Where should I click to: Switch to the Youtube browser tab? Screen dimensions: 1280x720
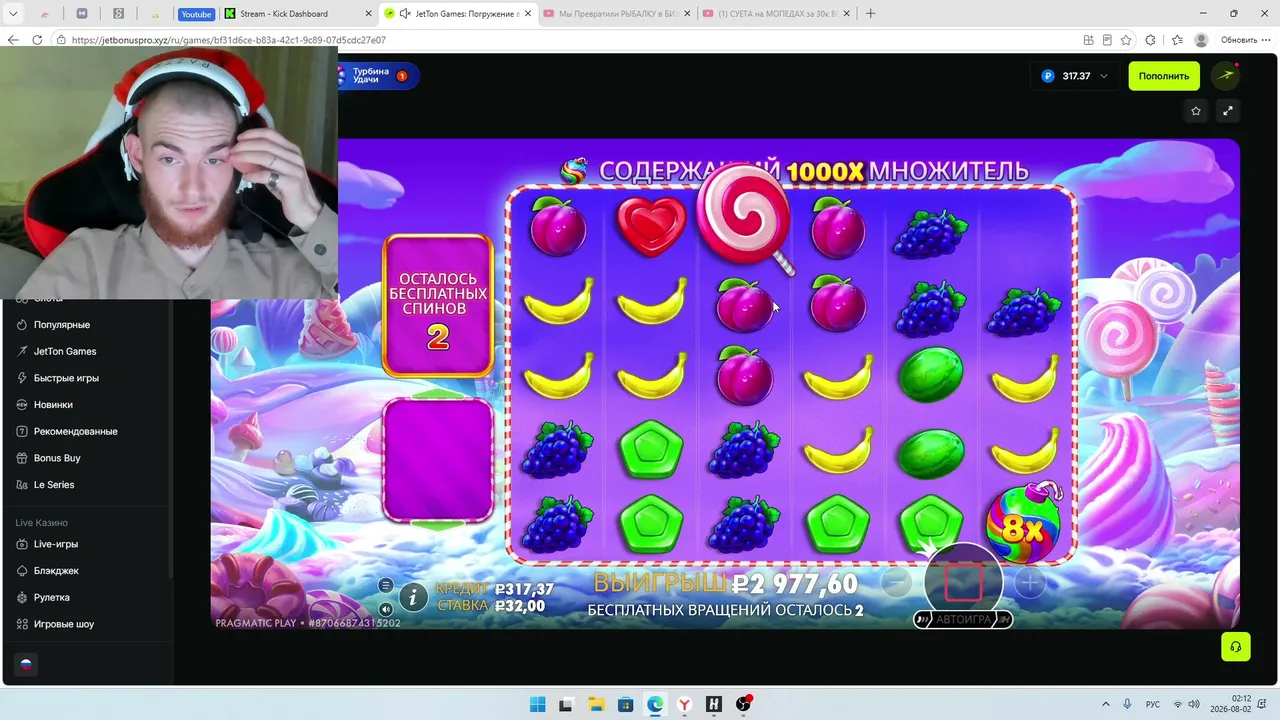[x=196, y=14]
